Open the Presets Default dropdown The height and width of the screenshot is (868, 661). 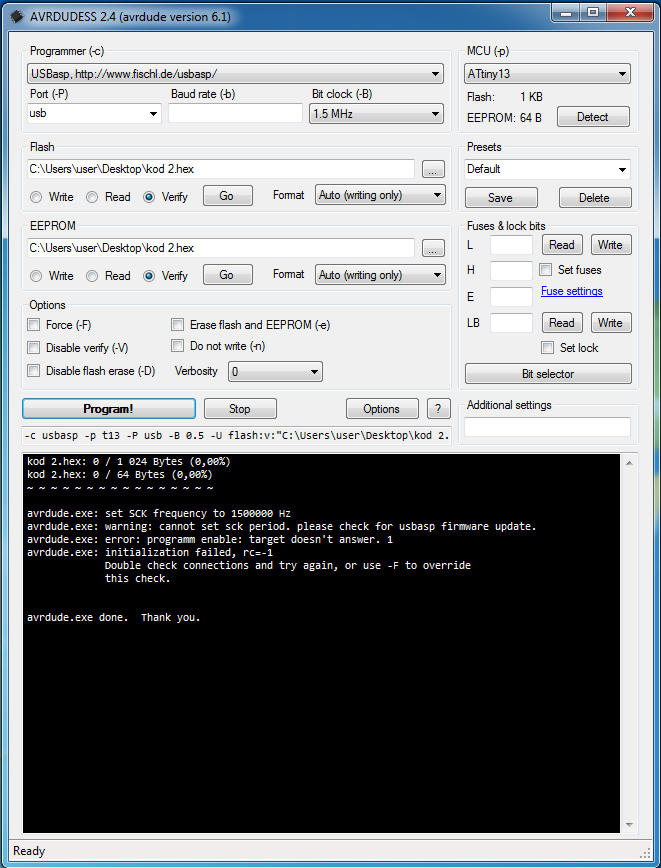coord(547,169)
